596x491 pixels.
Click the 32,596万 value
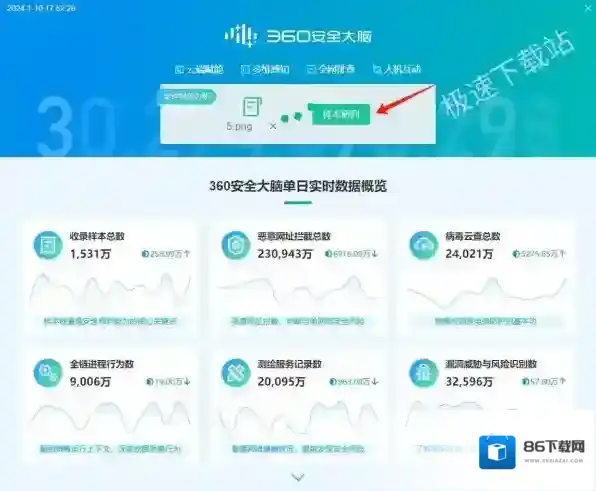click(x=469, y=382)
